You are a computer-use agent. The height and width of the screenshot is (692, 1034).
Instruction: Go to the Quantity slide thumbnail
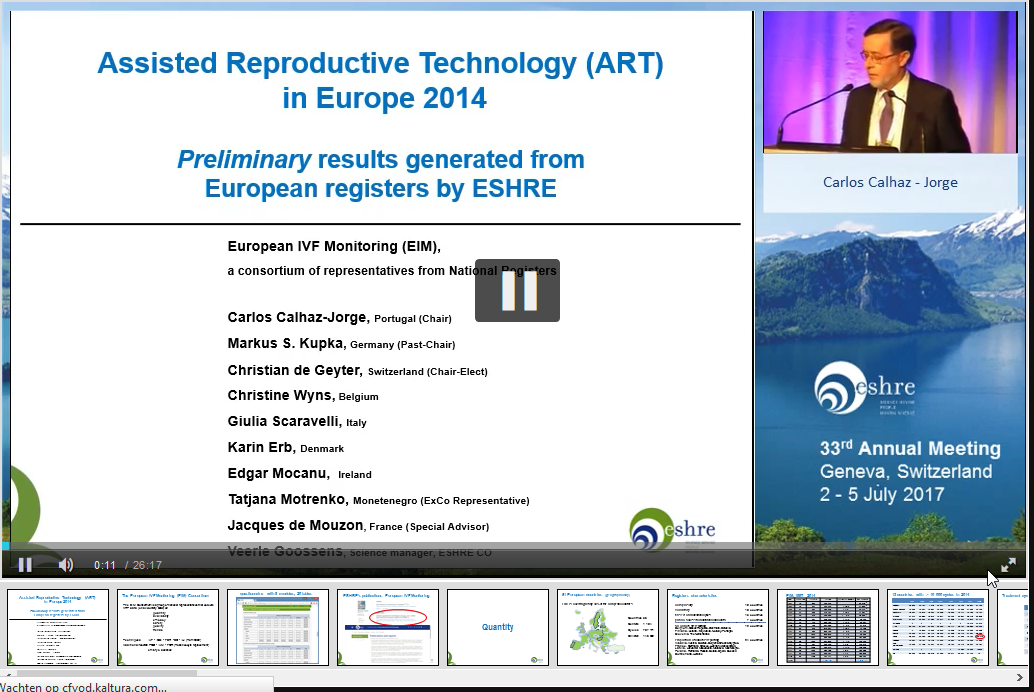(x=498, y=627)
